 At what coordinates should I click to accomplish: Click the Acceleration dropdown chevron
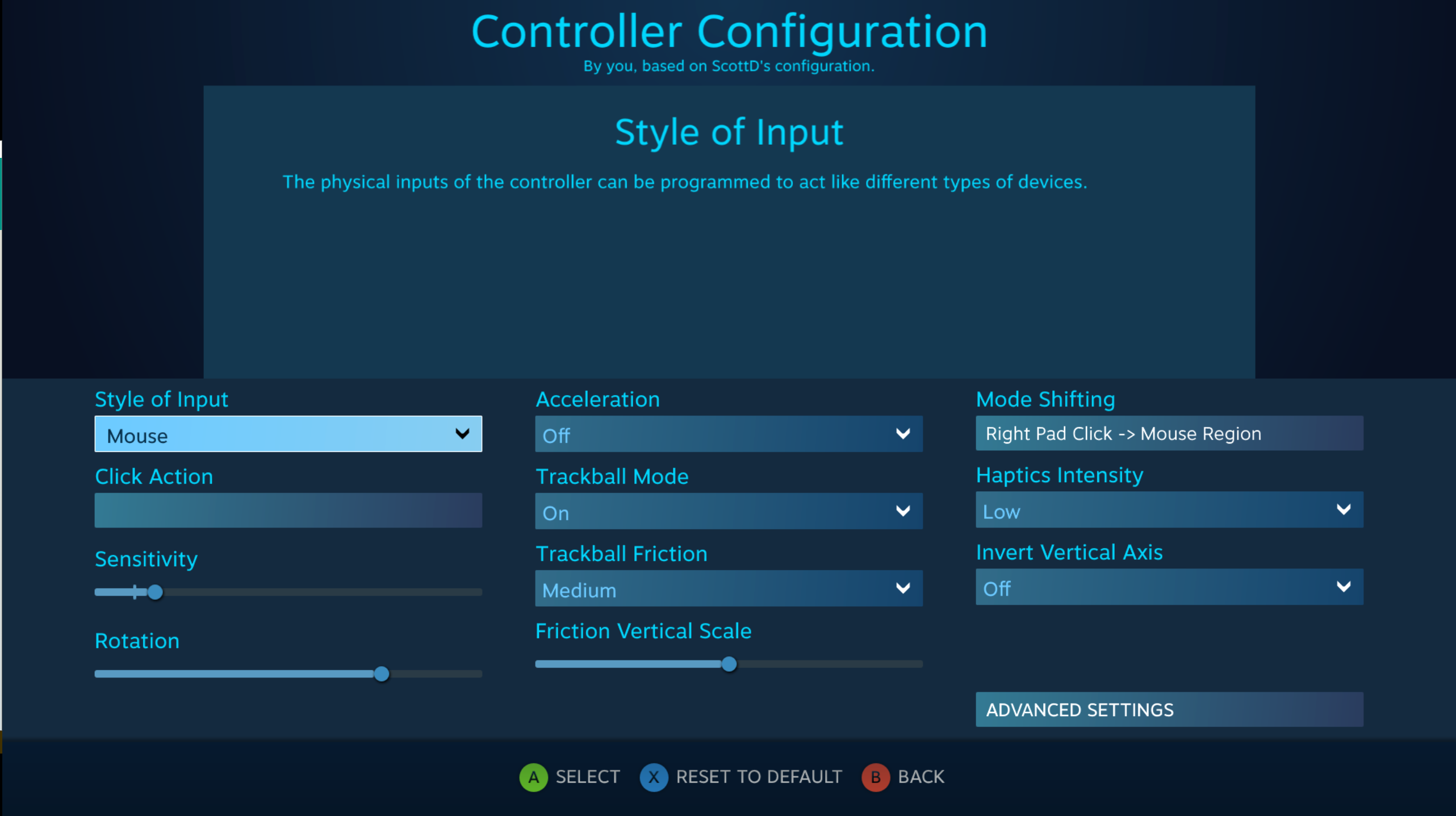[903, 434]
